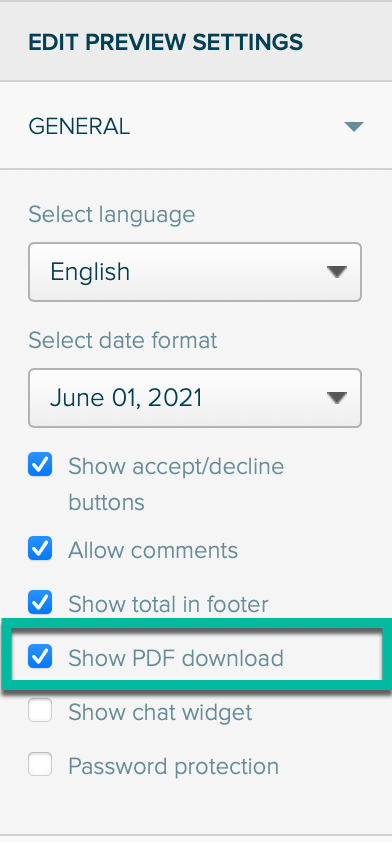Click the Allow comments label text

click(153, 550)
